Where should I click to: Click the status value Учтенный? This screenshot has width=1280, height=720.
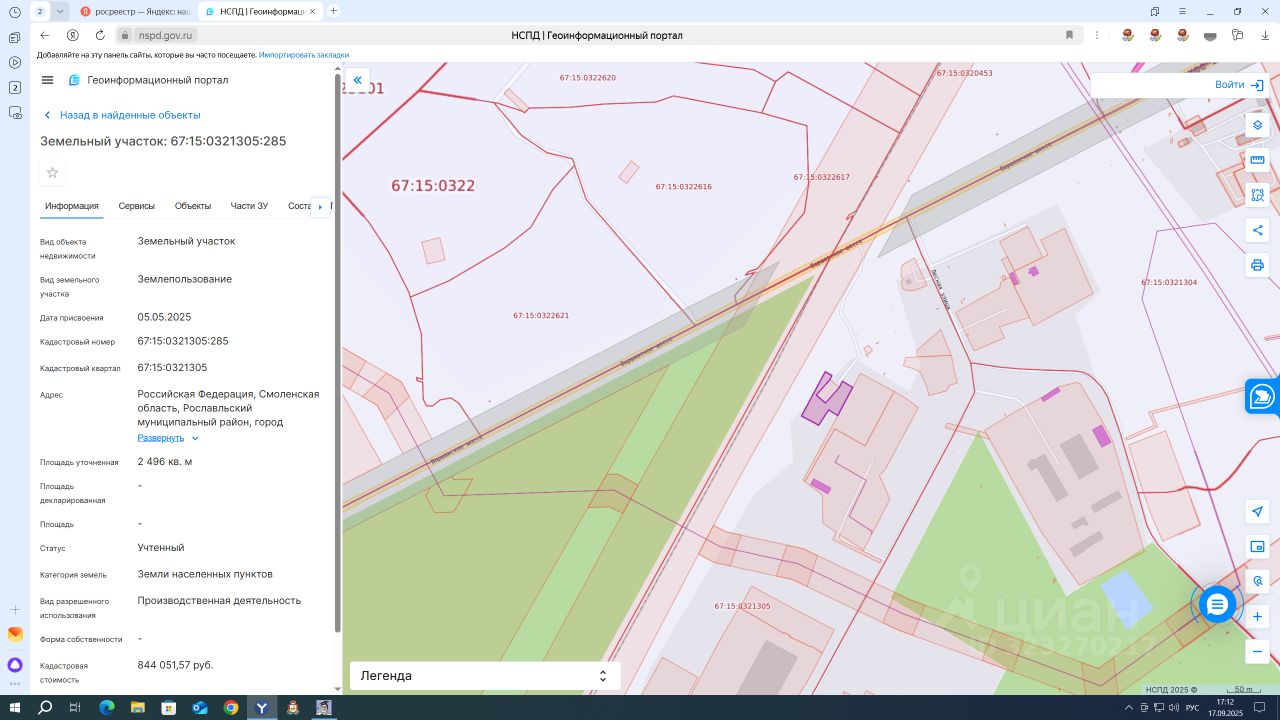click(x=161, y=548)
